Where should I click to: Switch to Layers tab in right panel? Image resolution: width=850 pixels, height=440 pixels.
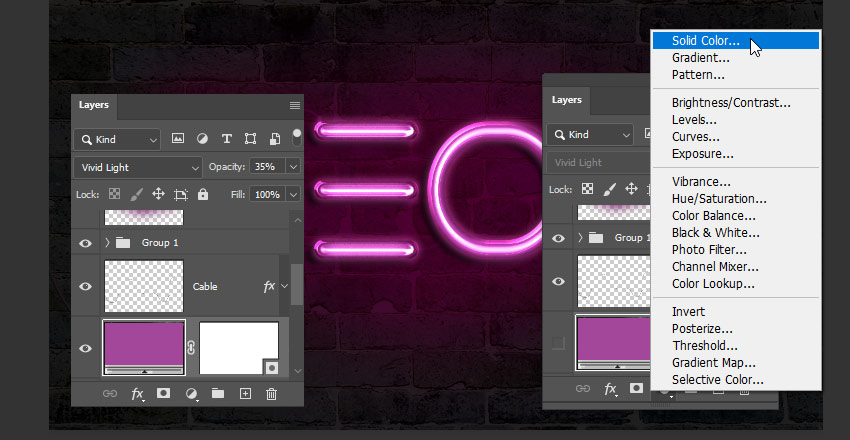coord(566,100)
